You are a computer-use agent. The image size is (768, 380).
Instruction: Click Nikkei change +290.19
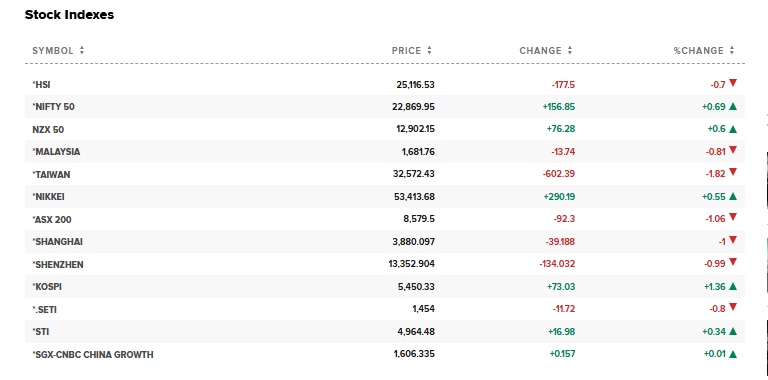click(x=559, y=197)
